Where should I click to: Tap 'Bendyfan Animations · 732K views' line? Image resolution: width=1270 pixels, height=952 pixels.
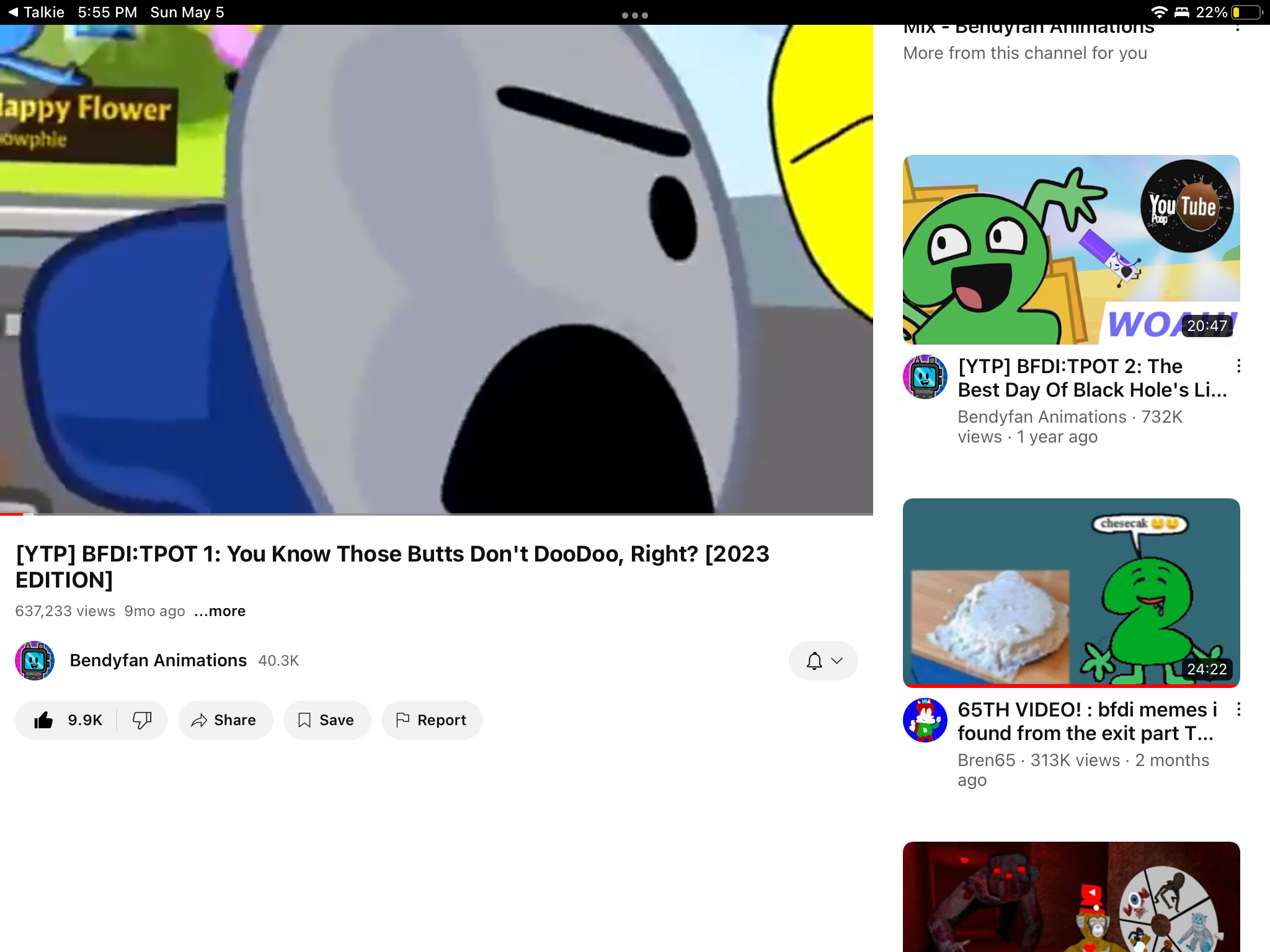pyautogui.click(x=1070, y=427)
